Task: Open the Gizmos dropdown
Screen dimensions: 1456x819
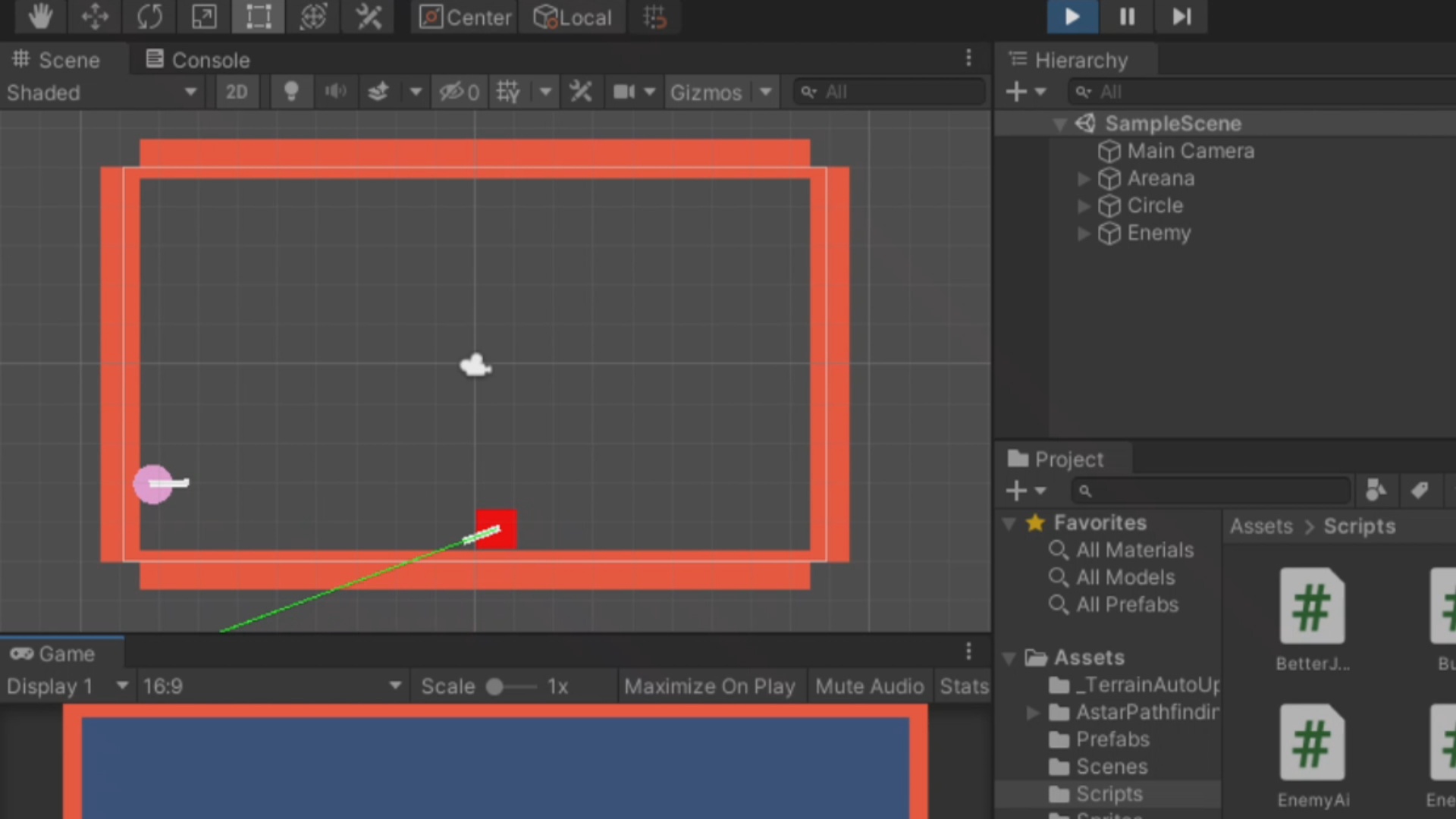Action: pyautogui.click(x=766, y=91)
